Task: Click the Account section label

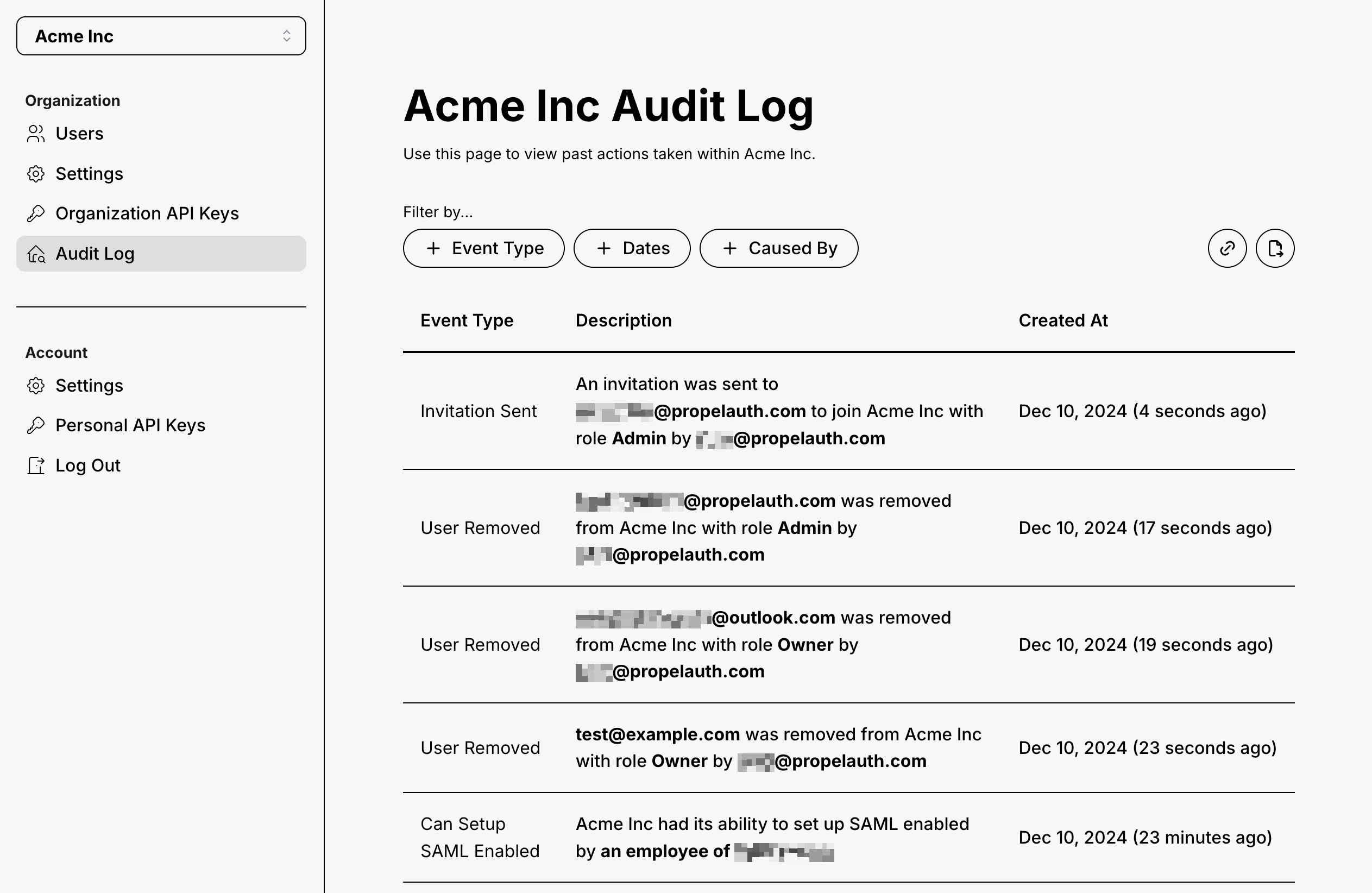Action: 56,353
